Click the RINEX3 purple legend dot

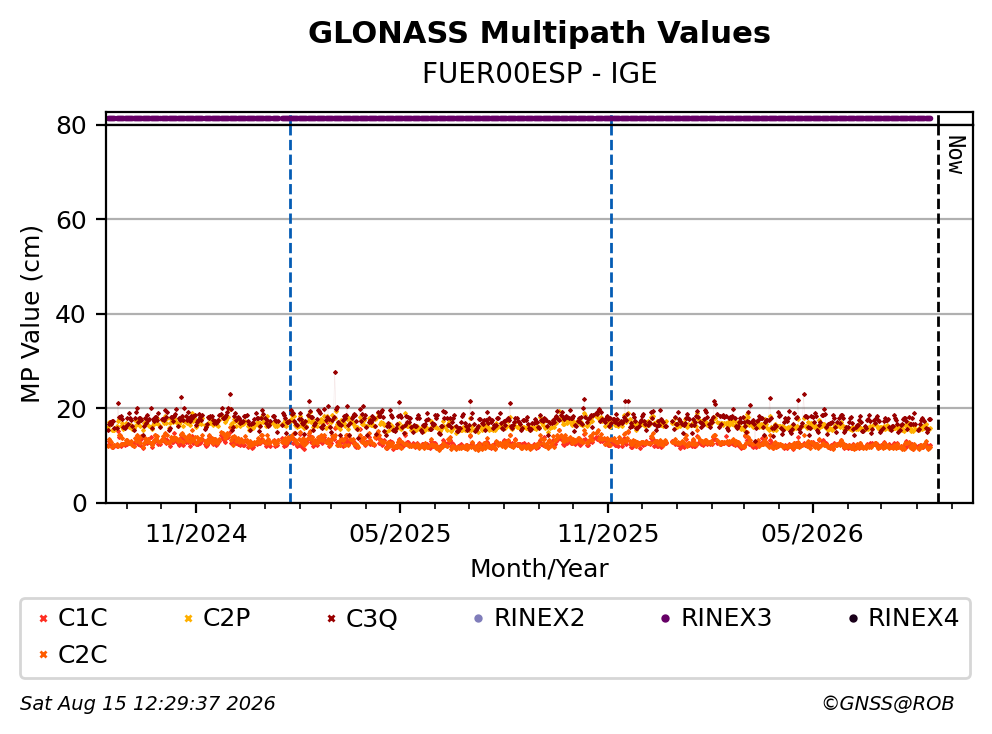coord(665,618)
